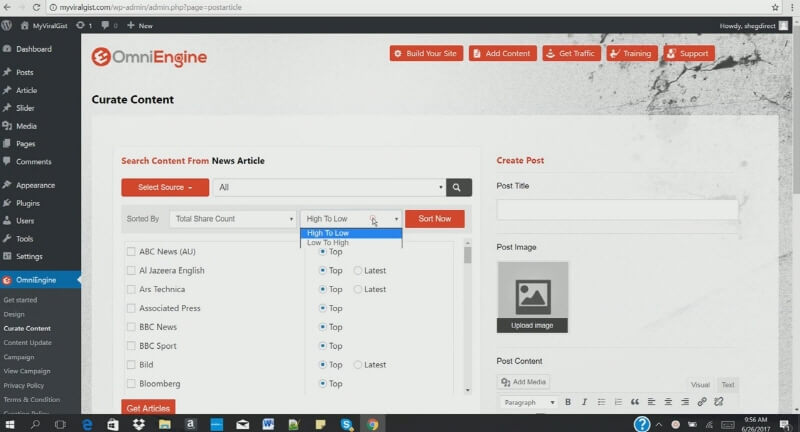Screen dimensions: 800x432
Task: Click the Add Content button
Action: (x=503, y=53)
